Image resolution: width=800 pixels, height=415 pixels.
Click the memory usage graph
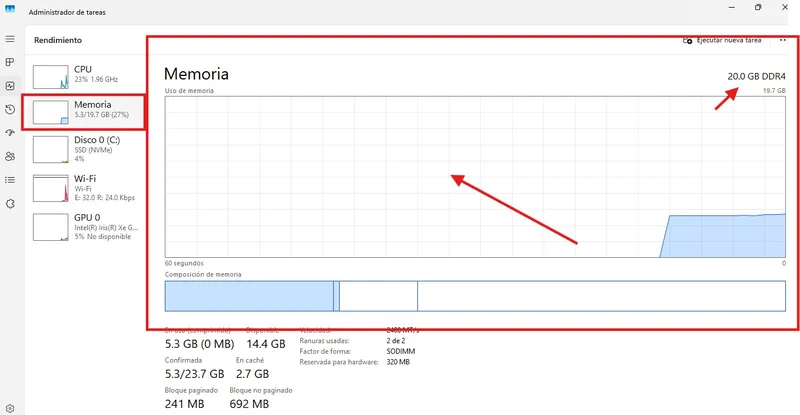(475, 177)
